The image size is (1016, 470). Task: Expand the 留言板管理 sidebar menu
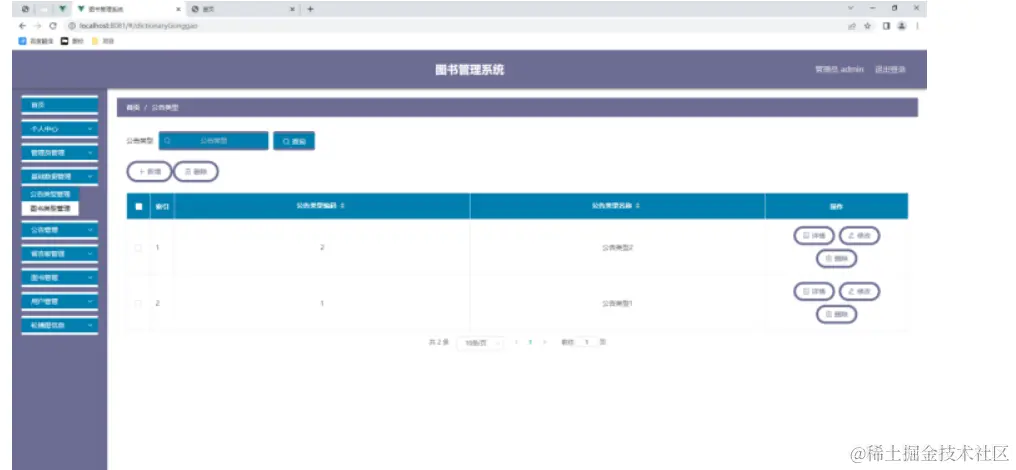tap(60, 253)
